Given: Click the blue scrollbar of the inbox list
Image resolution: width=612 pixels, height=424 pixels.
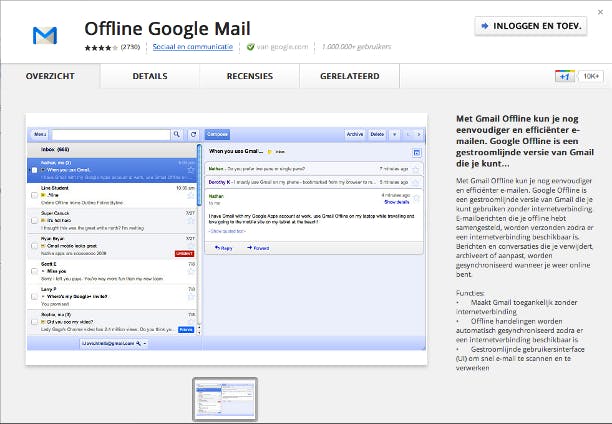Looking at the screenshot, I should [199, 175].
